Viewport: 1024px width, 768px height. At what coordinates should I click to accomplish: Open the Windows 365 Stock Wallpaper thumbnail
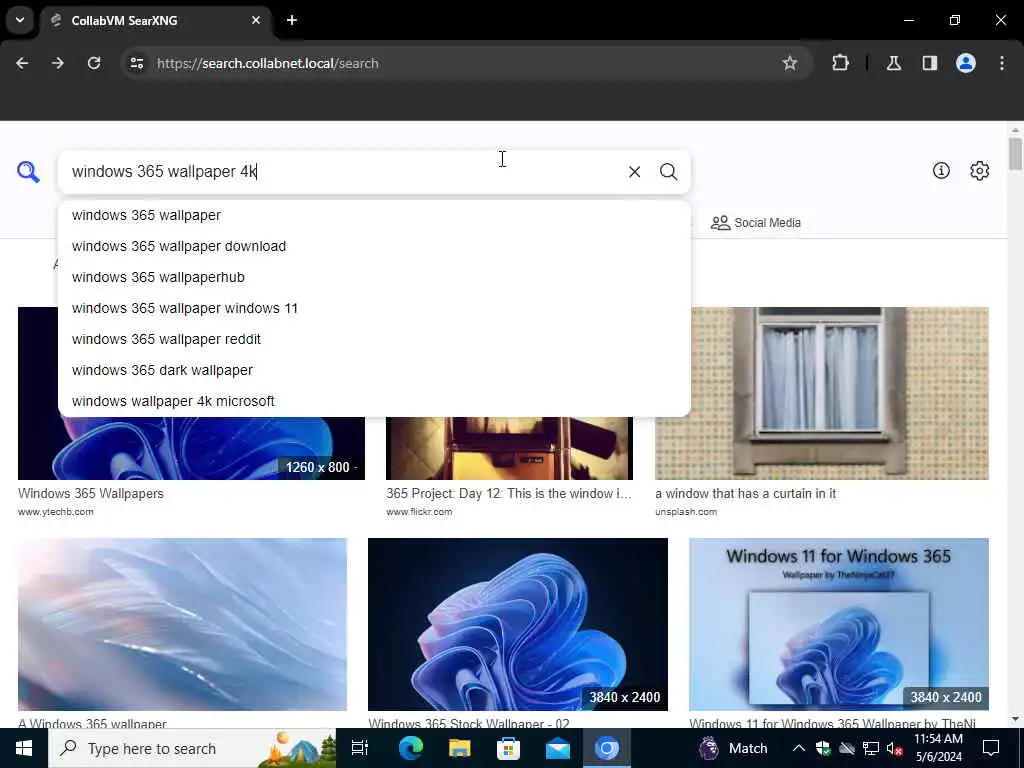pos(517,624)
